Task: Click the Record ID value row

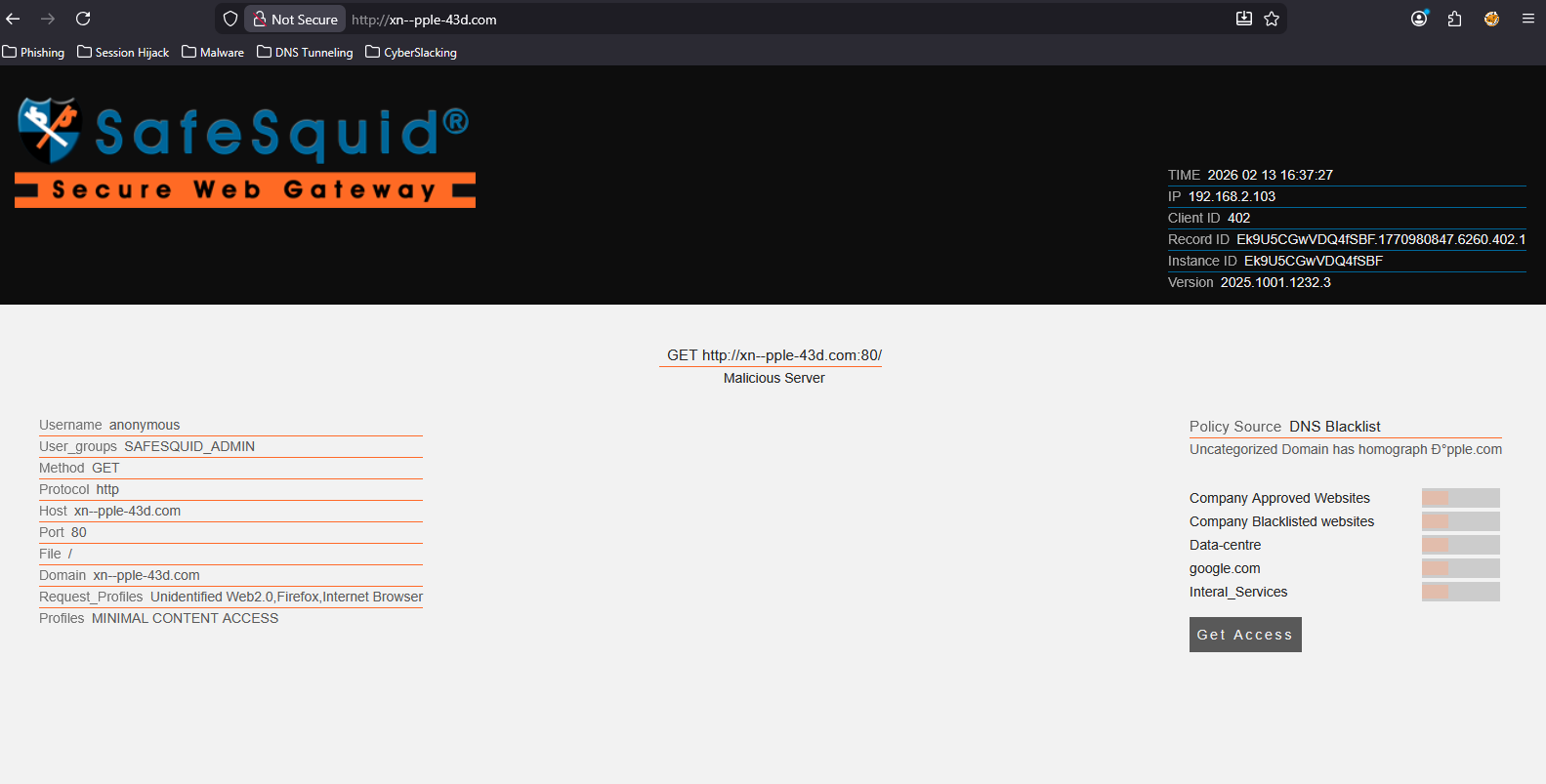Action: (x=1347, y=239)
